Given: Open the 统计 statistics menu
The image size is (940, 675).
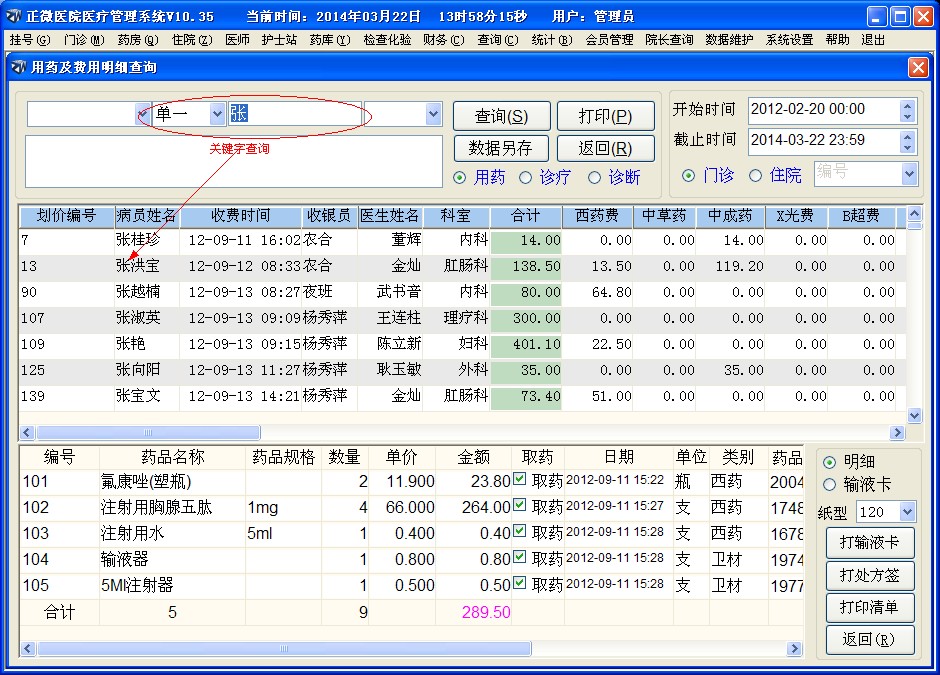Looking at the screenshot, I should point(551,42).
